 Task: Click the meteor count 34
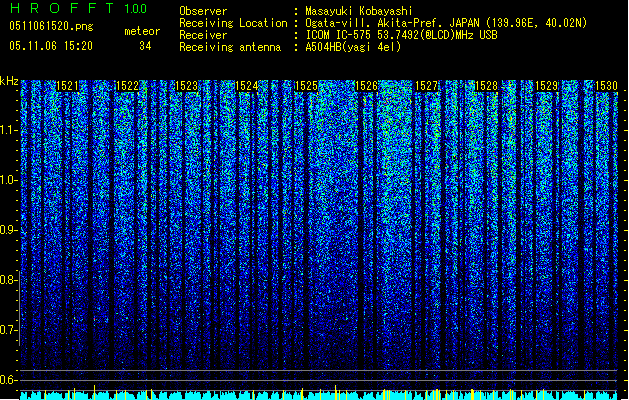pos(145,46)
